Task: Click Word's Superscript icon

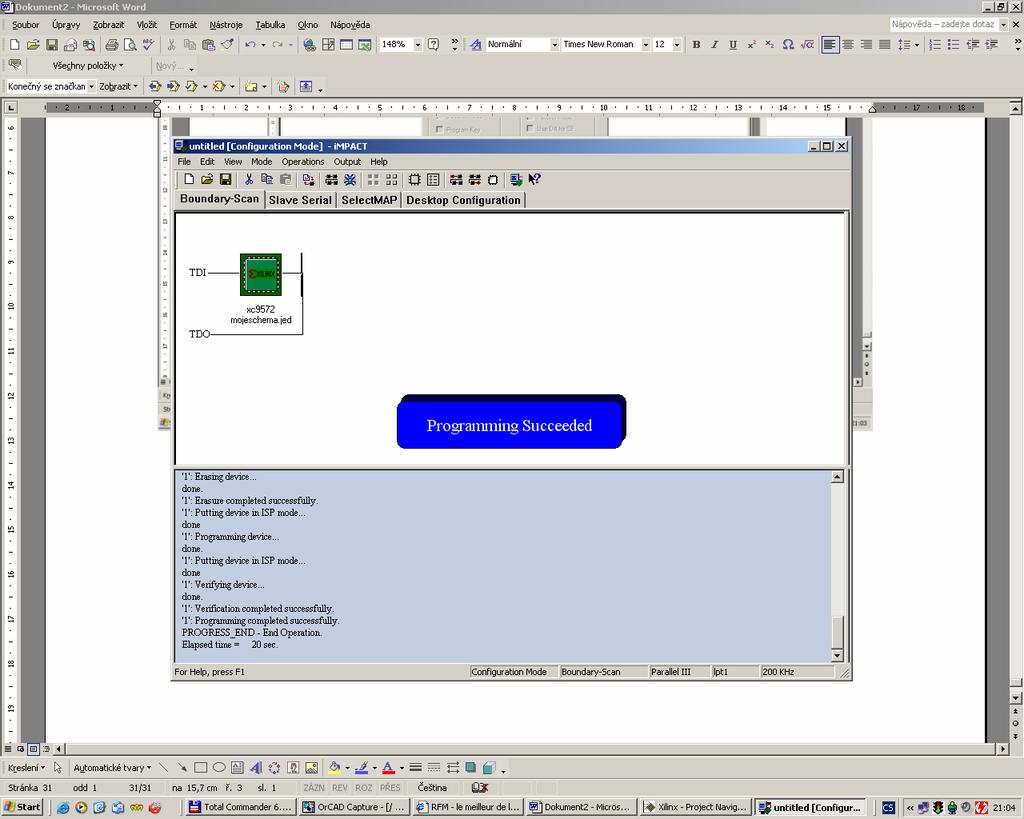Action: click(x=752, y=44)
